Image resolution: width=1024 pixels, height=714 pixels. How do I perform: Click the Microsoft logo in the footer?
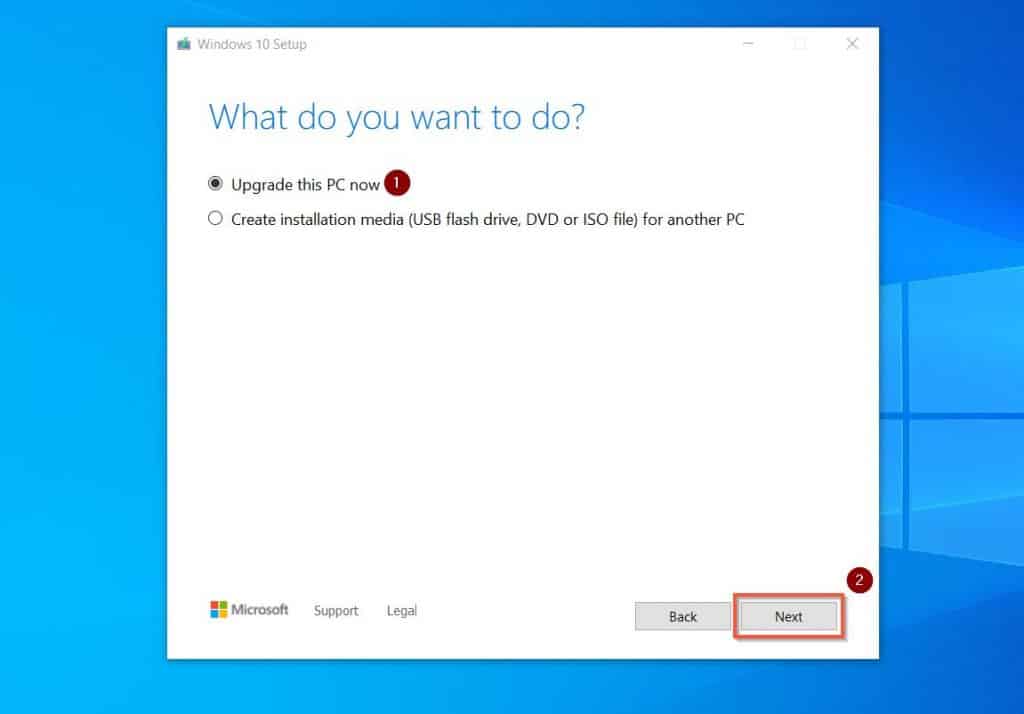click(x=249, y=609)
